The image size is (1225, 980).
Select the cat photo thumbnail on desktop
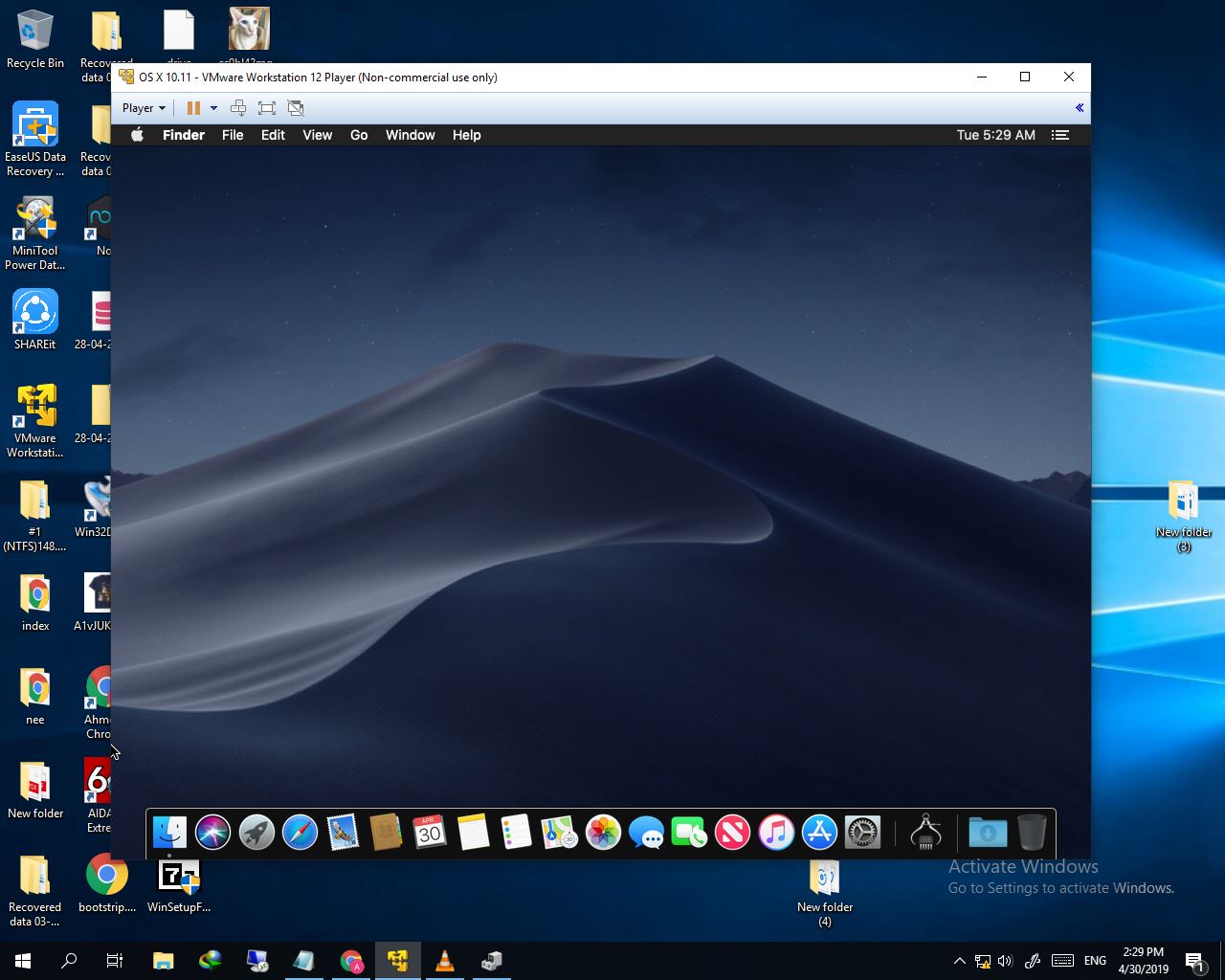[250, 29]
